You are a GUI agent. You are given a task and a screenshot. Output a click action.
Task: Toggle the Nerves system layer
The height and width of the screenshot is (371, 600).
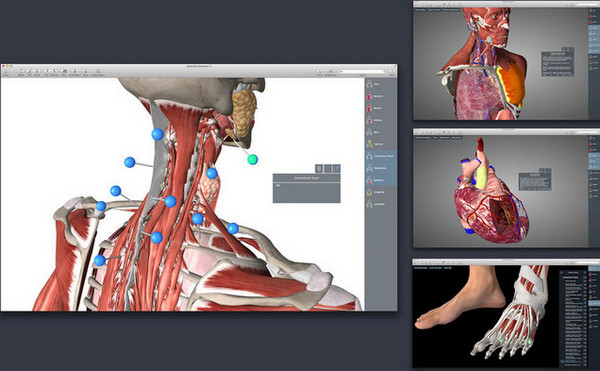(x=381, y=144)
